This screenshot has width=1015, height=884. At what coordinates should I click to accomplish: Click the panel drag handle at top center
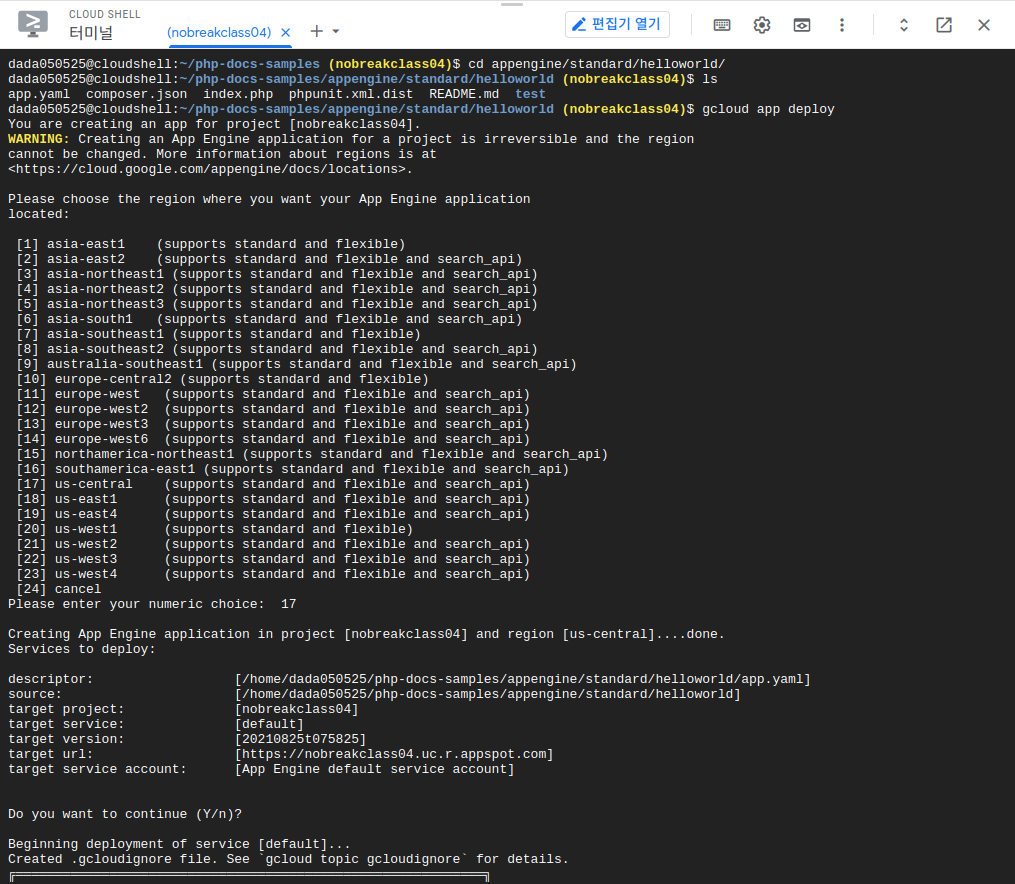[511, 5]
